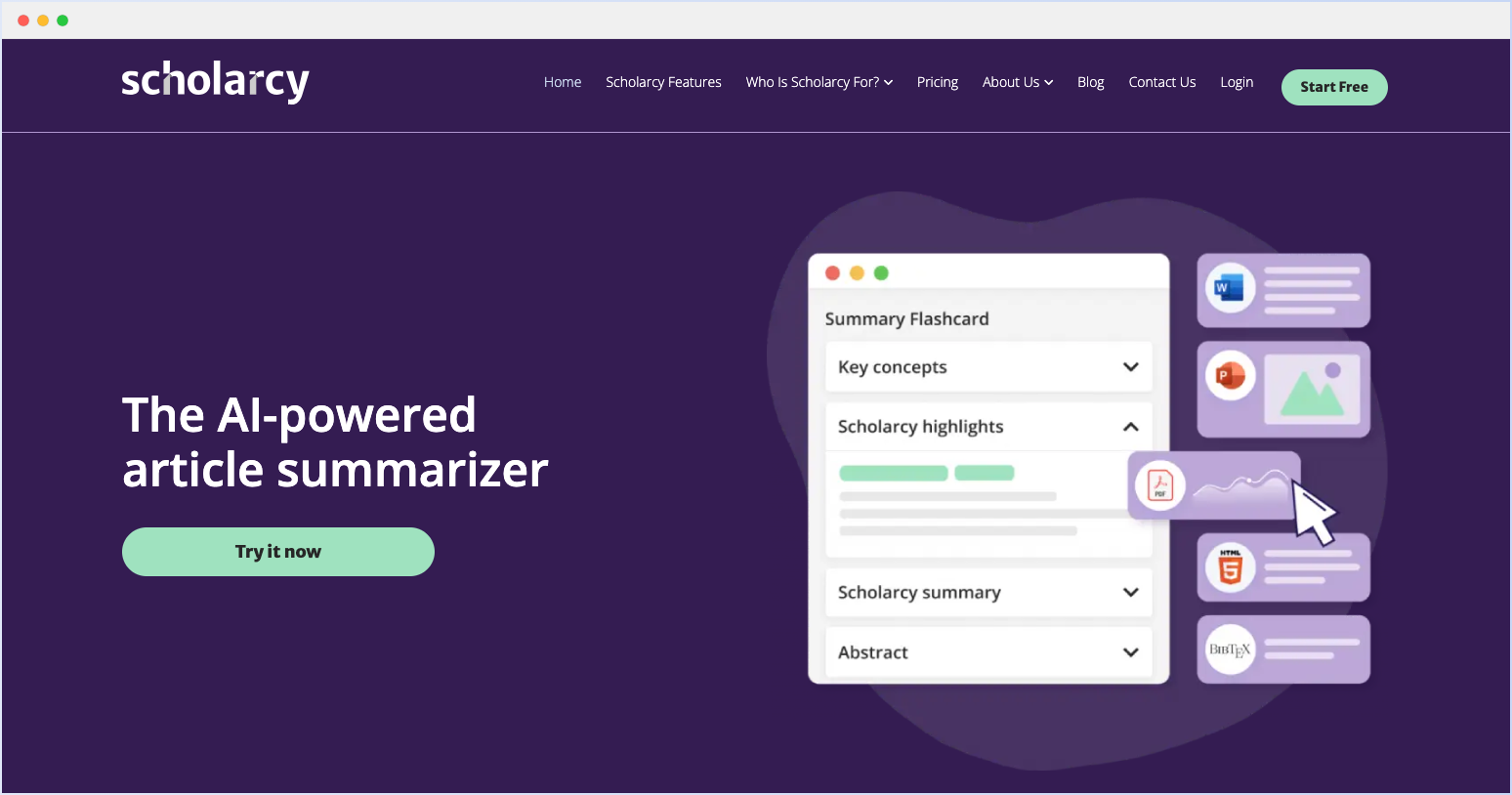
Task: Click the PowerPoint icon
Action: click(x=1230, y=376)
